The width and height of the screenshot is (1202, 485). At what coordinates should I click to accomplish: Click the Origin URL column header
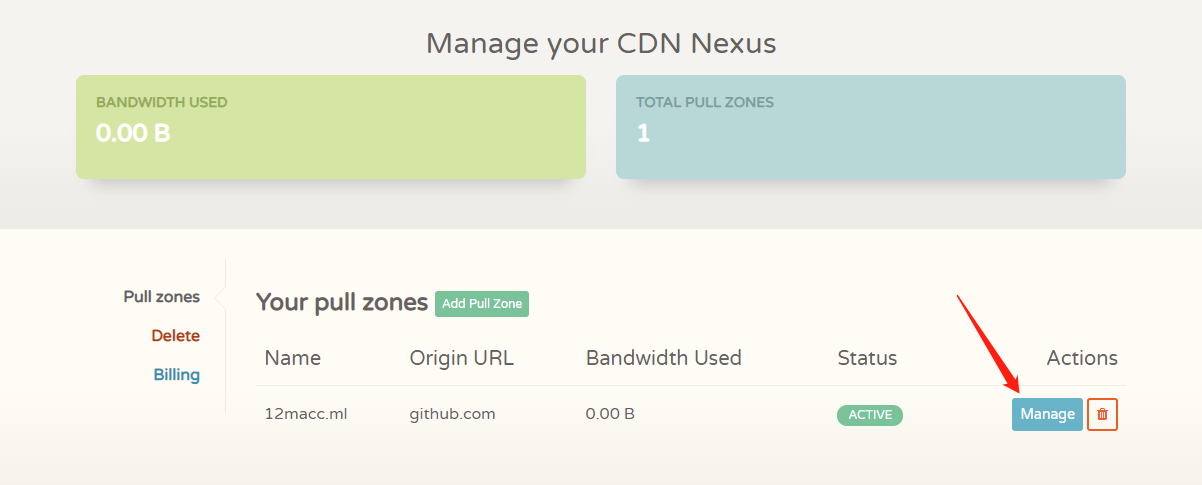tap(461, 358)
